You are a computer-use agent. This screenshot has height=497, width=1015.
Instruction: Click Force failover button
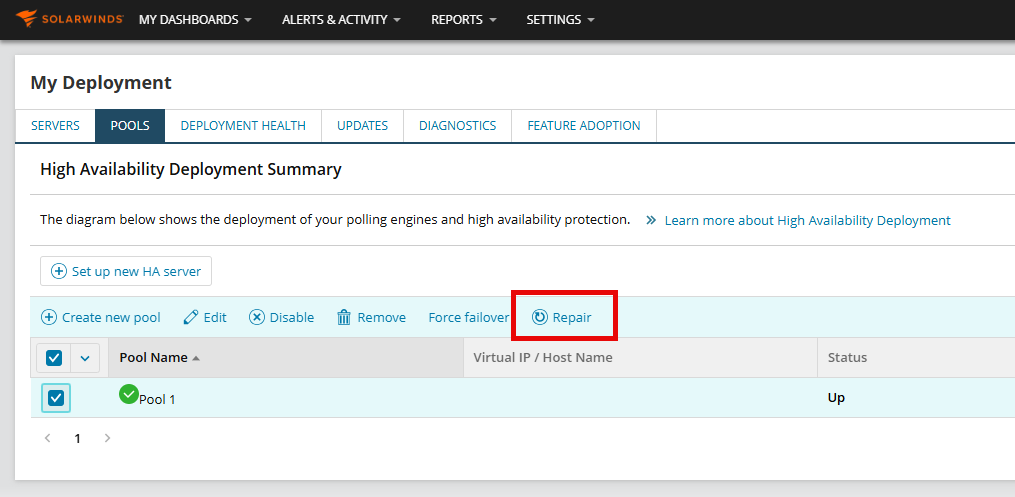point(468,317)
